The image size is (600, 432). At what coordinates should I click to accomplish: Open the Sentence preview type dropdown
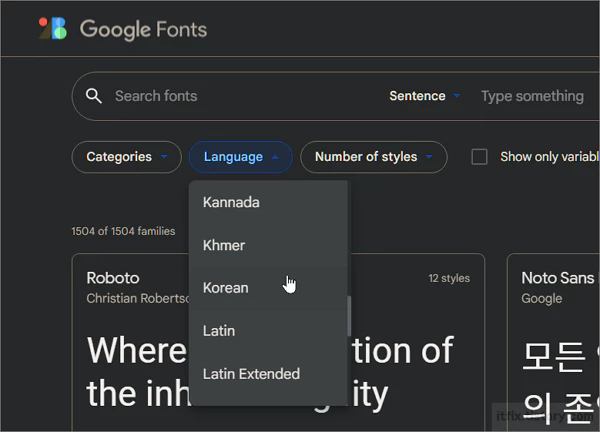click(x=424, y=96)
